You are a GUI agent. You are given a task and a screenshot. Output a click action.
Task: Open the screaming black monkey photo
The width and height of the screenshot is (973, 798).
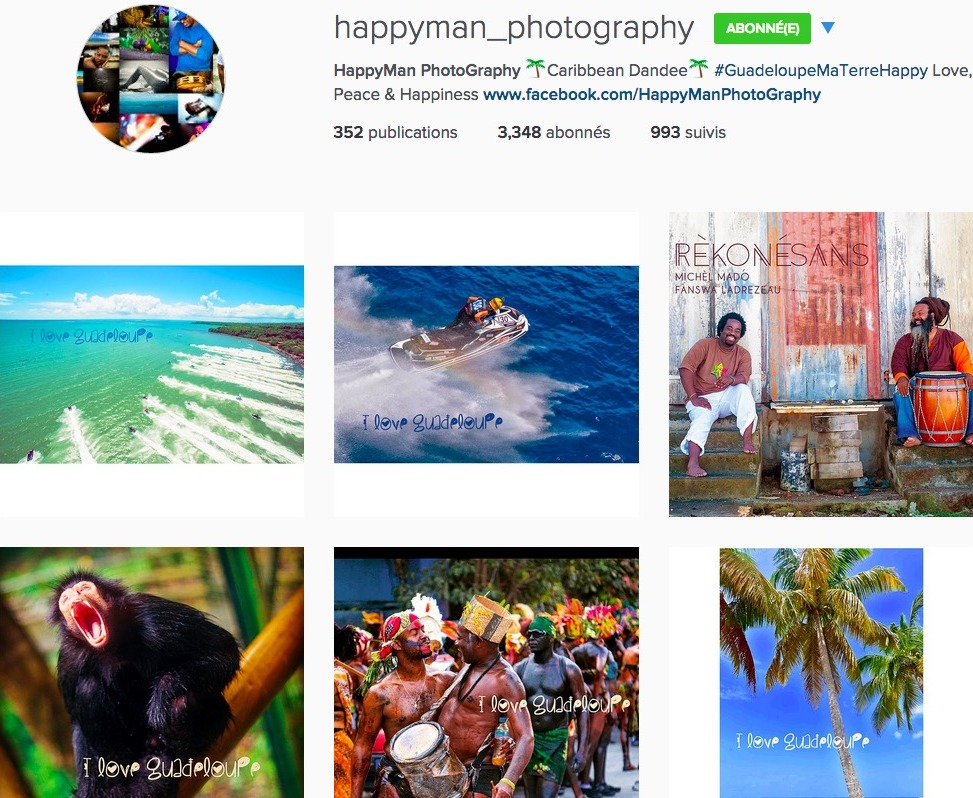152,673
